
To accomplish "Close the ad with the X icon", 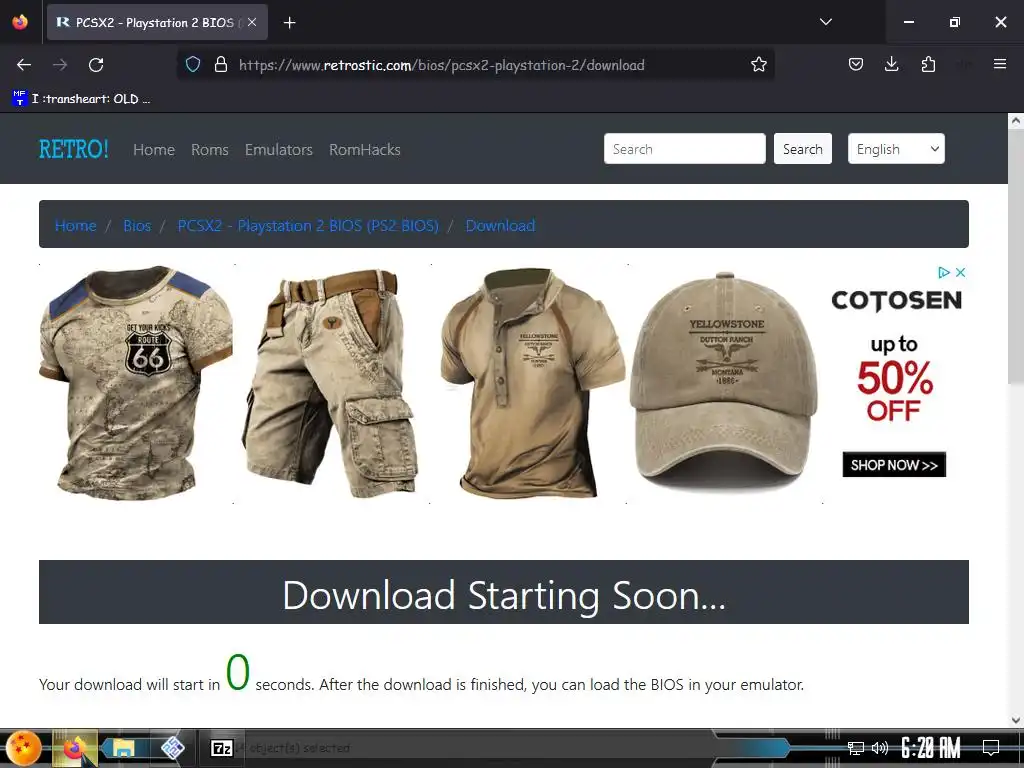I will [961, 272].
